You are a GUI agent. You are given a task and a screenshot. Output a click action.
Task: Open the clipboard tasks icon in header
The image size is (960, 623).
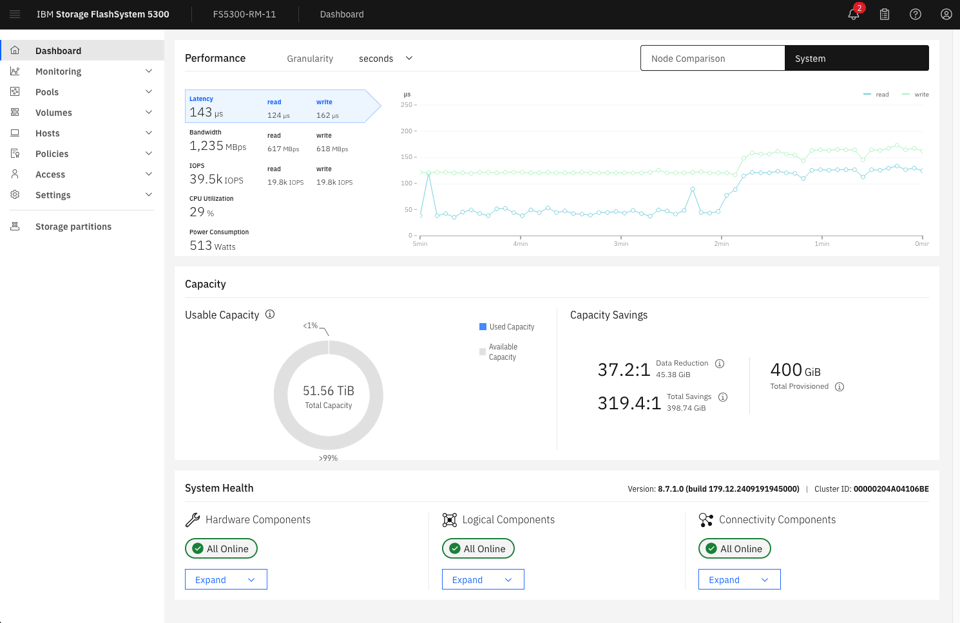(x=884, y=14)
